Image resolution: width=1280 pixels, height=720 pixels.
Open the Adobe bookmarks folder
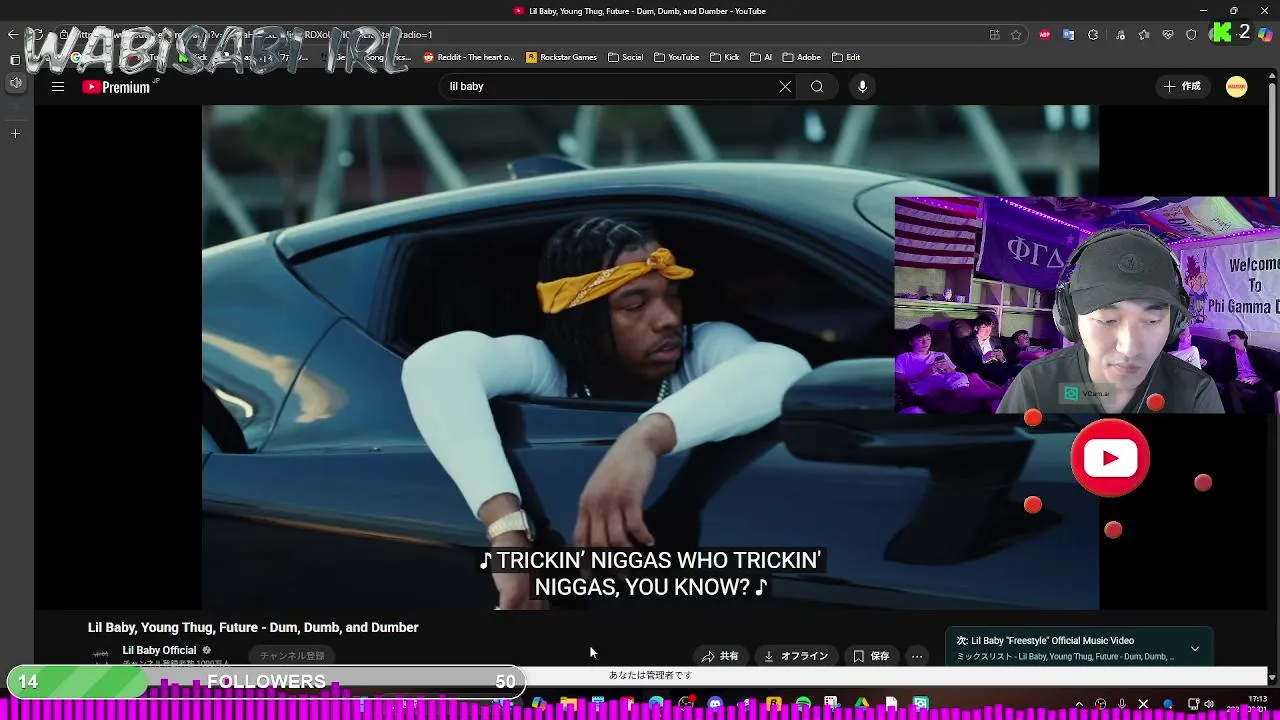click(x=802, y=57)
